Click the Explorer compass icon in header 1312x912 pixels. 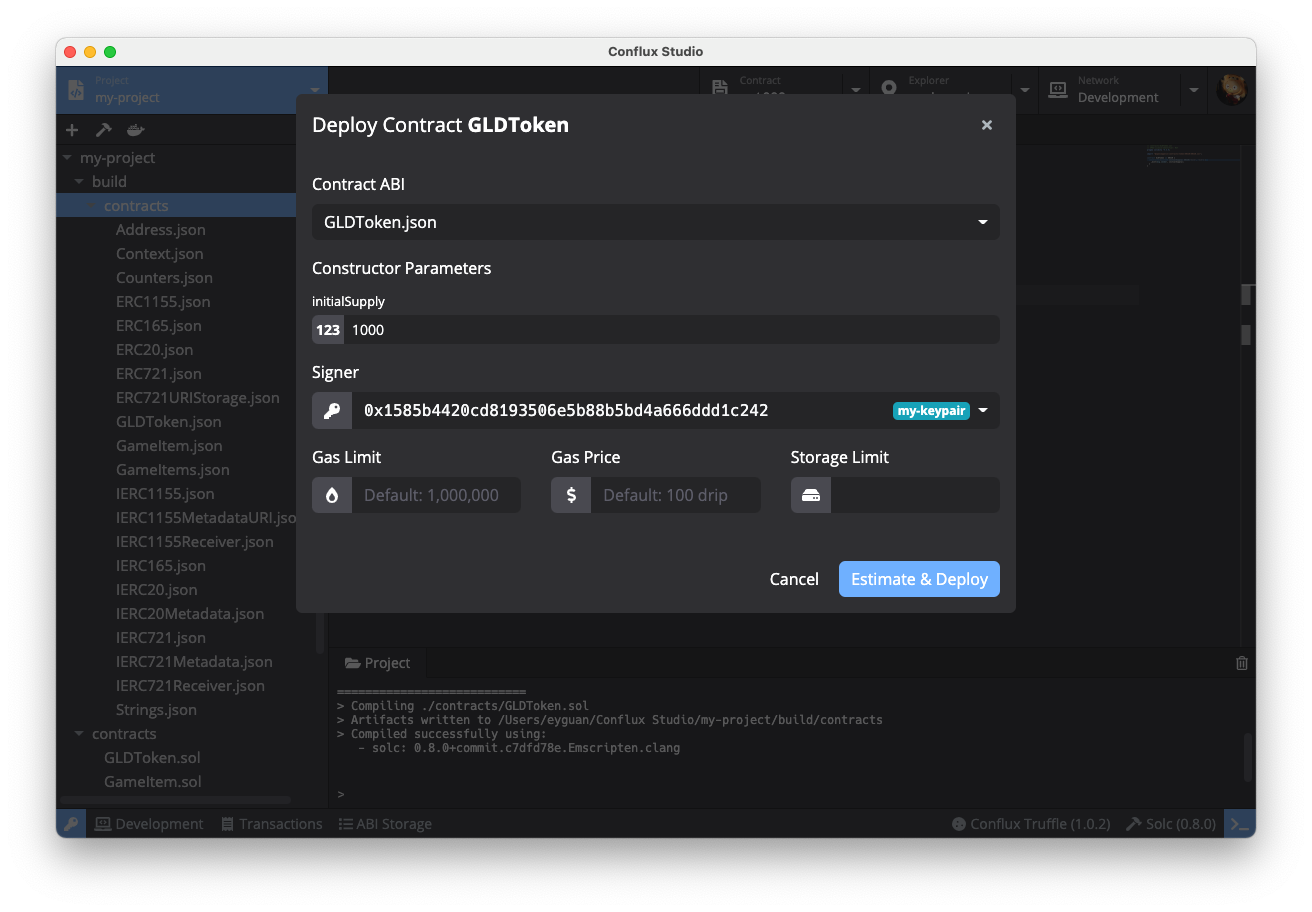pos(889,90)
